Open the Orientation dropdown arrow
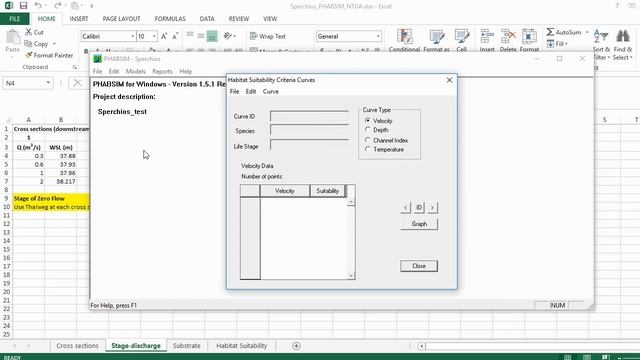Image resolution: width=640 pixels, height=360 pixels. [x=234, y=36]
